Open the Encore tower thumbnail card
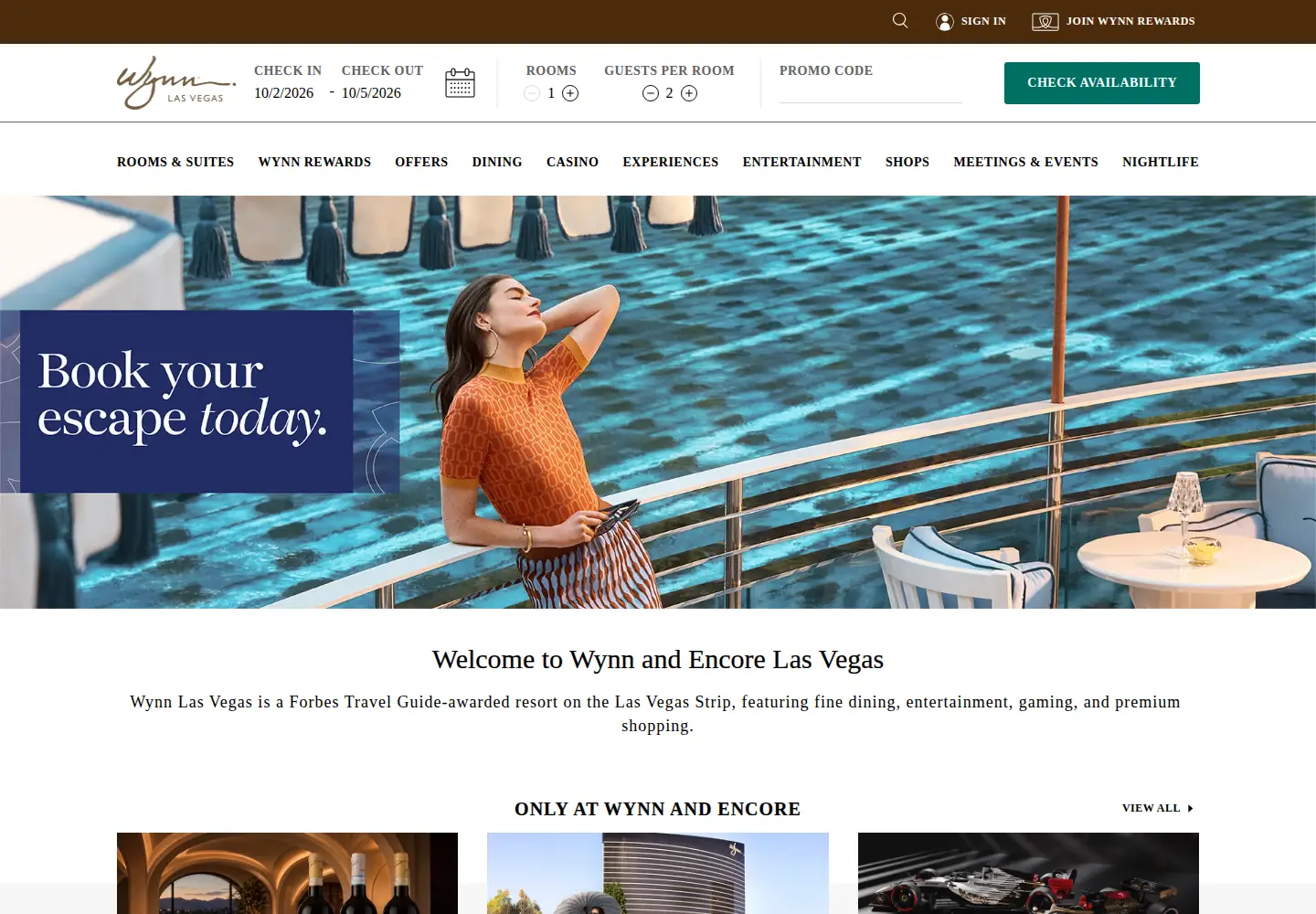Screen dimensions: 1316x914 tap(658, 873)
